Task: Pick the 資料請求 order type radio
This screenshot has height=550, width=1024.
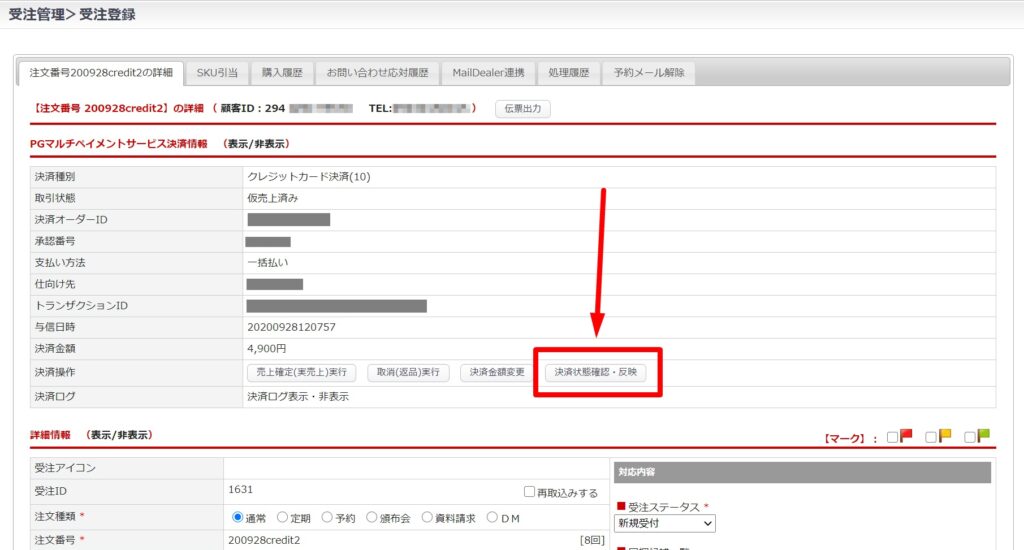Action: pos(427,517)
